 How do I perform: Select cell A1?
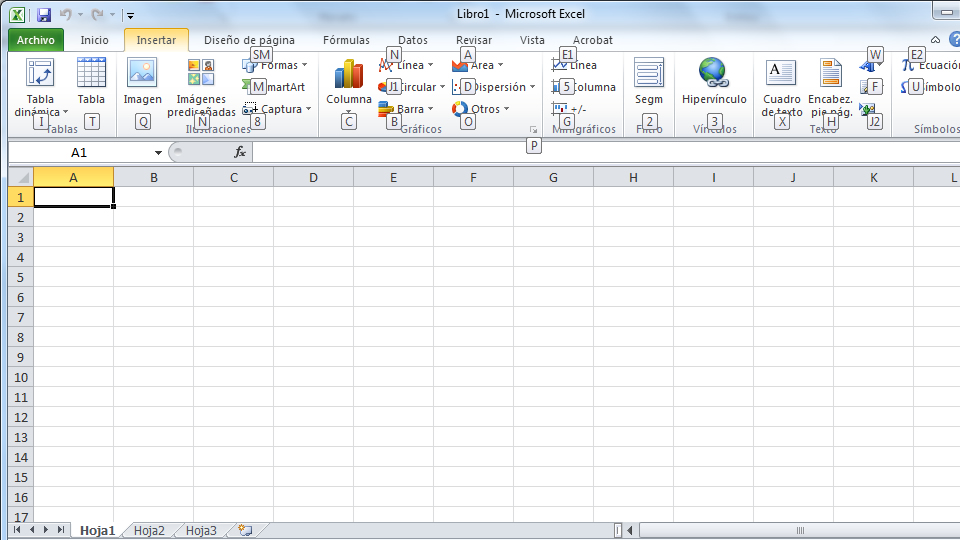[x=73, y=197]
